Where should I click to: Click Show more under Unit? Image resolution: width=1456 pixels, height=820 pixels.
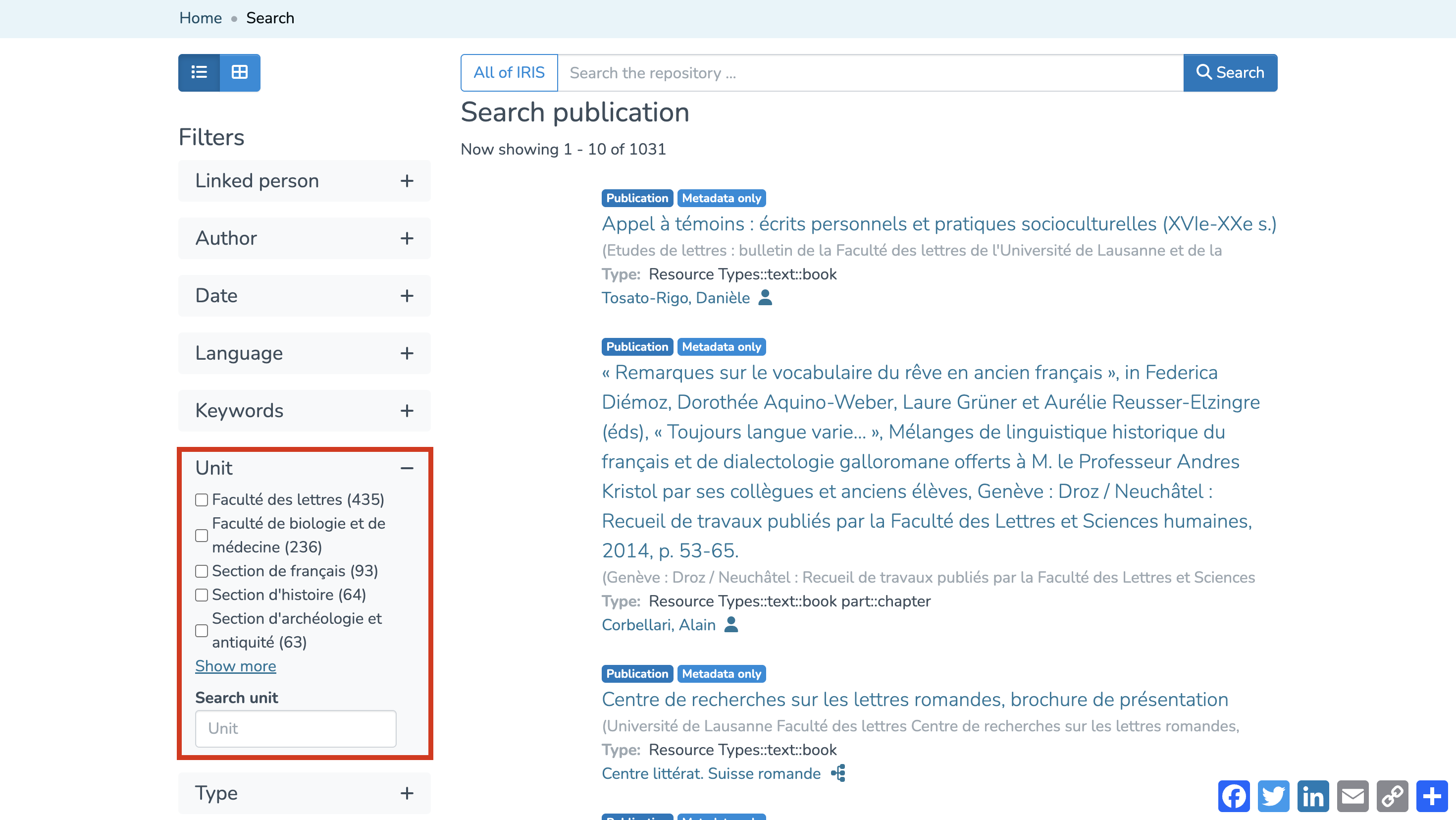coord(235,666)
